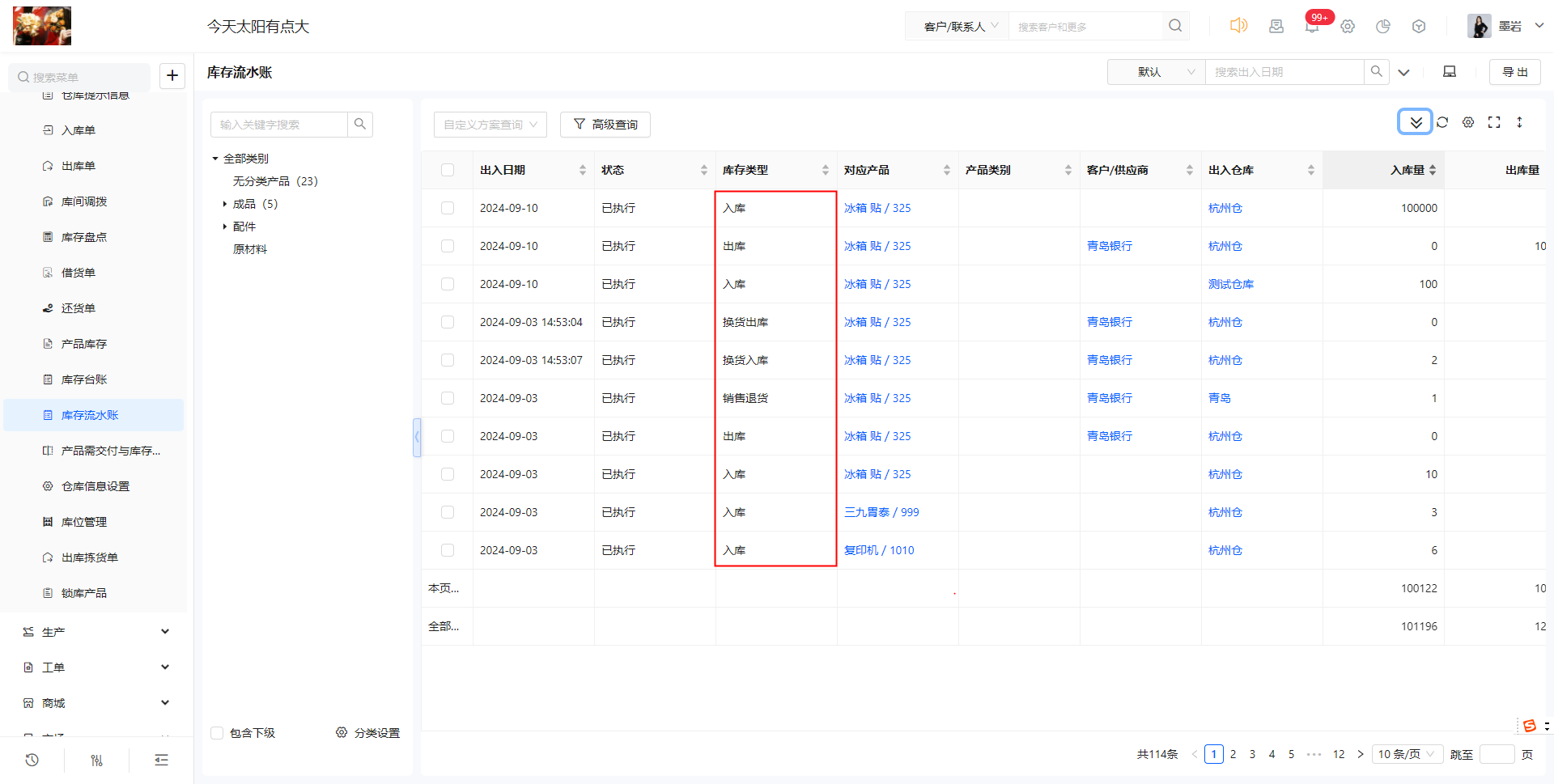The width and height of the screenshot is (1554, 784).
Task: Click the 搜索出入日期 search field
Action: tap(1284, 72)
